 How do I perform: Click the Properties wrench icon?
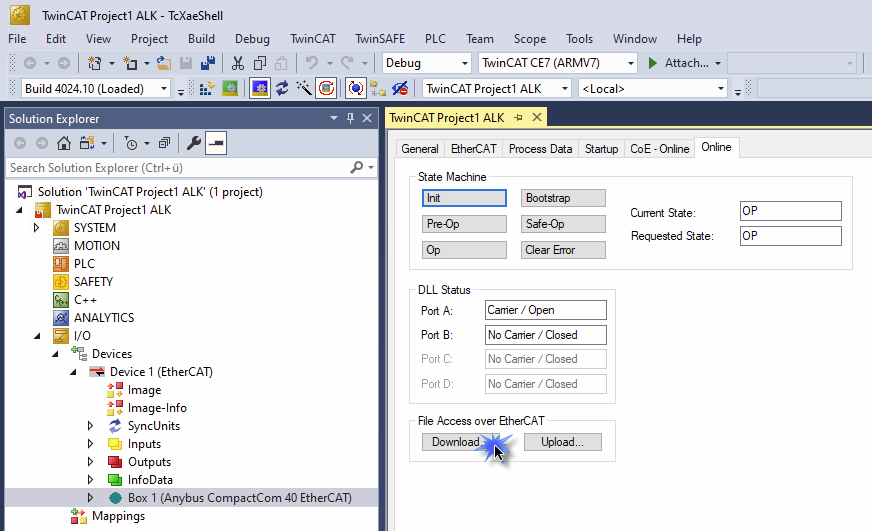pyautogui.click(x=194, y=143)
